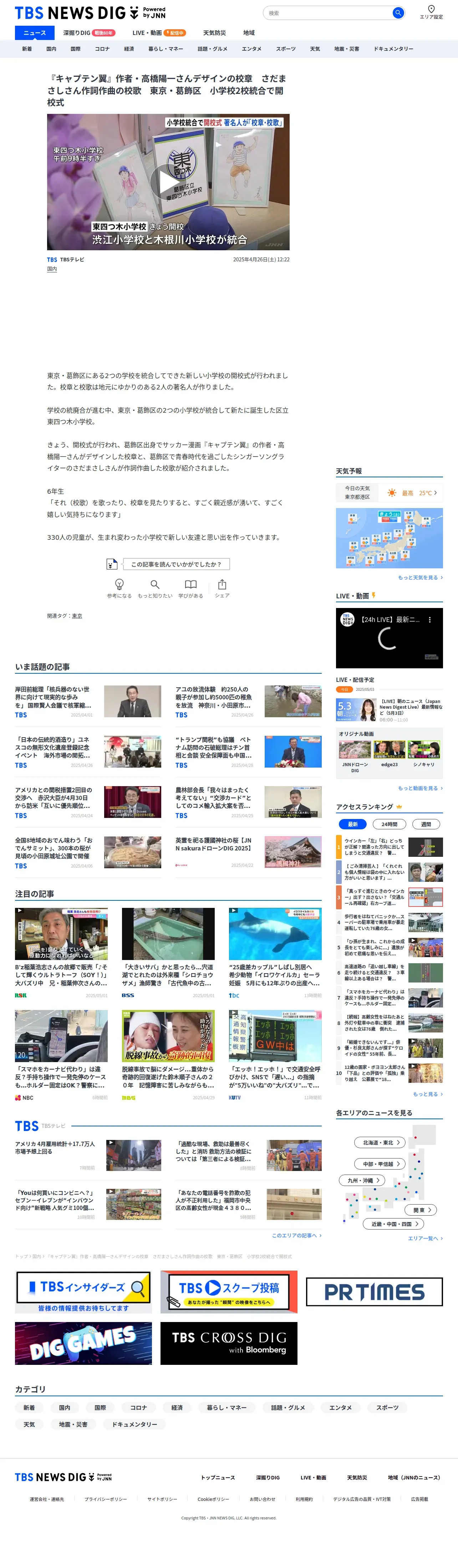This screenshot has height=1568, width=458.
Task: Expand Tokyo Minato weather forecast chevron
Action: [435, 493]
